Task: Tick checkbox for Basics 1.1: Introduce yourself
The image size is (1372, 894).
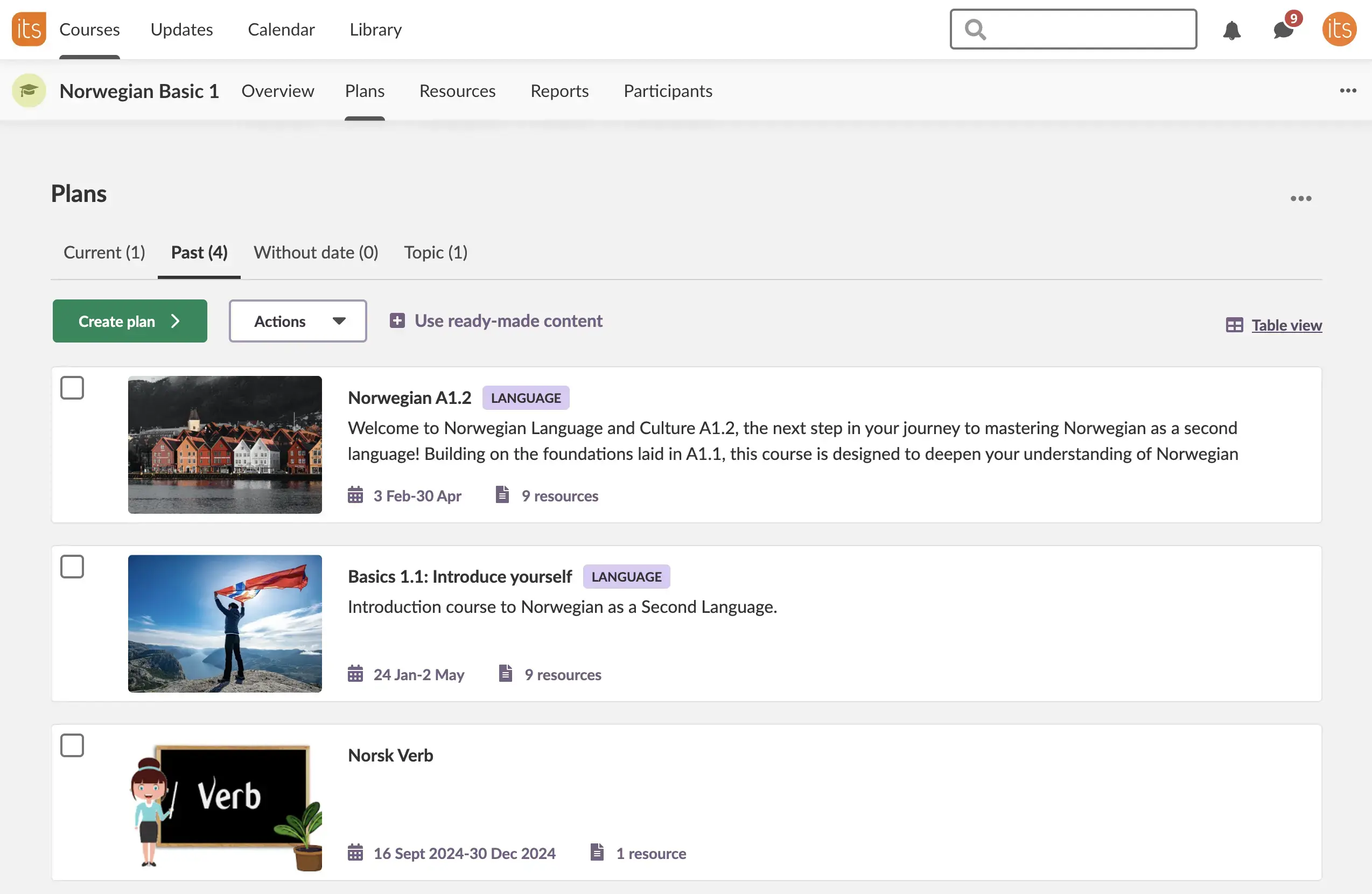Action: pyautogui.click(x=72, y=567)
